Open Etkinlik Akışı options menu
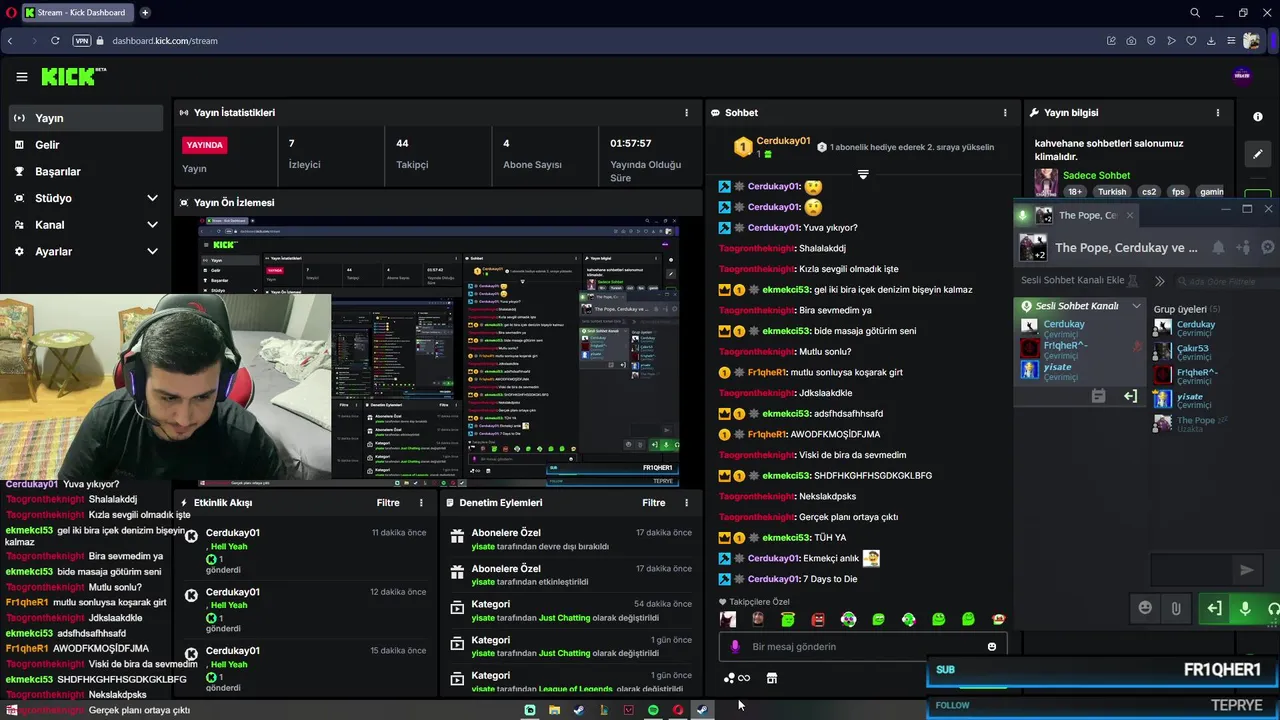Viewport: 1280px width, 720px height. [421, 503]
